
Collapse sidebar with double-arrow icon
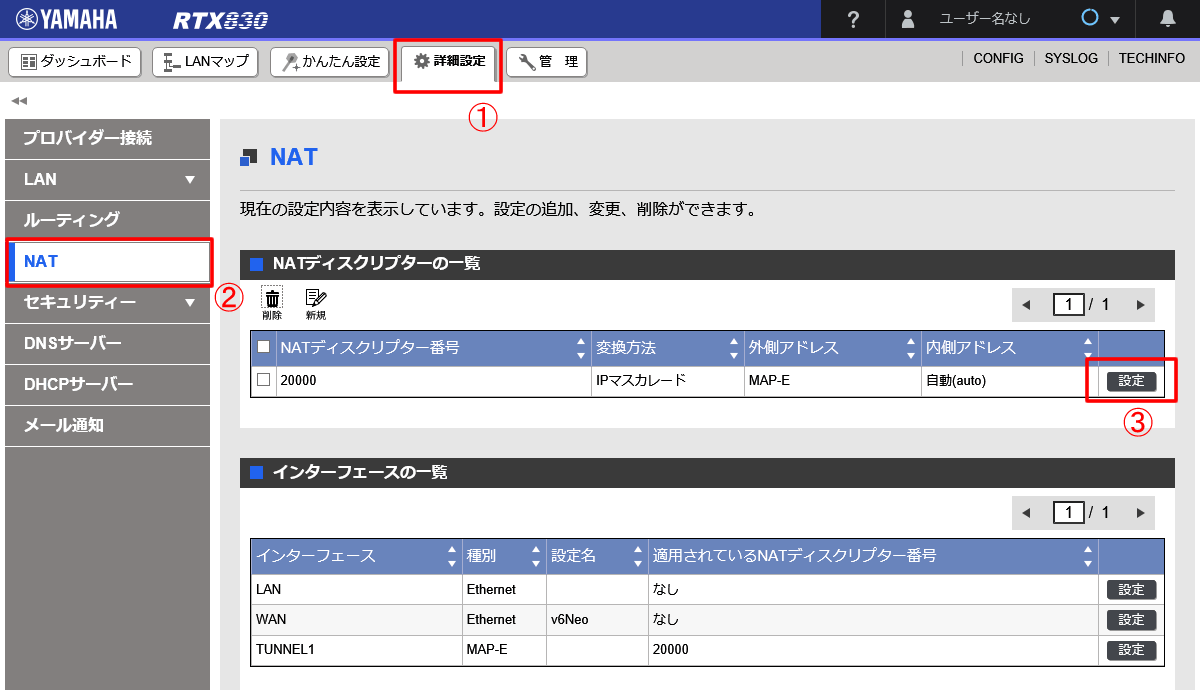point(19,100)
